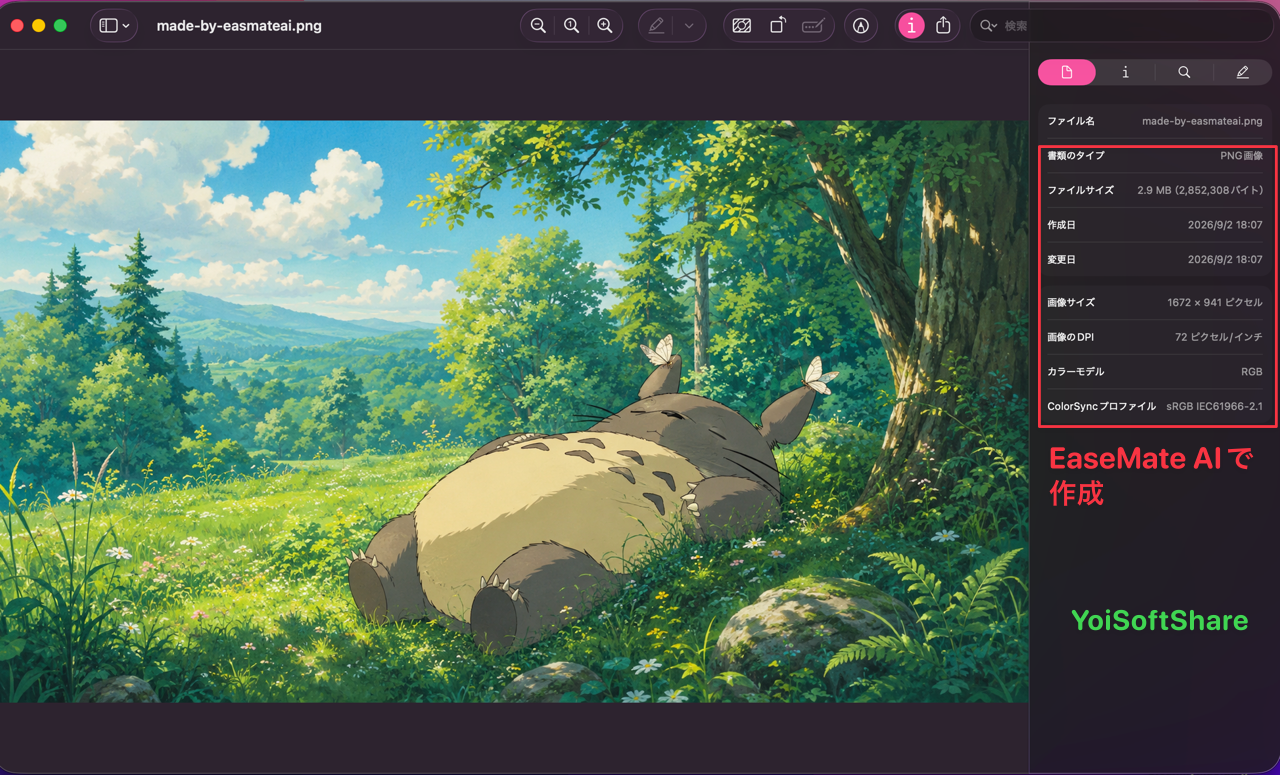The image size is (1280, 775).
Task: Expand the highlight options dropdown arrow
Action: (689, 26)
